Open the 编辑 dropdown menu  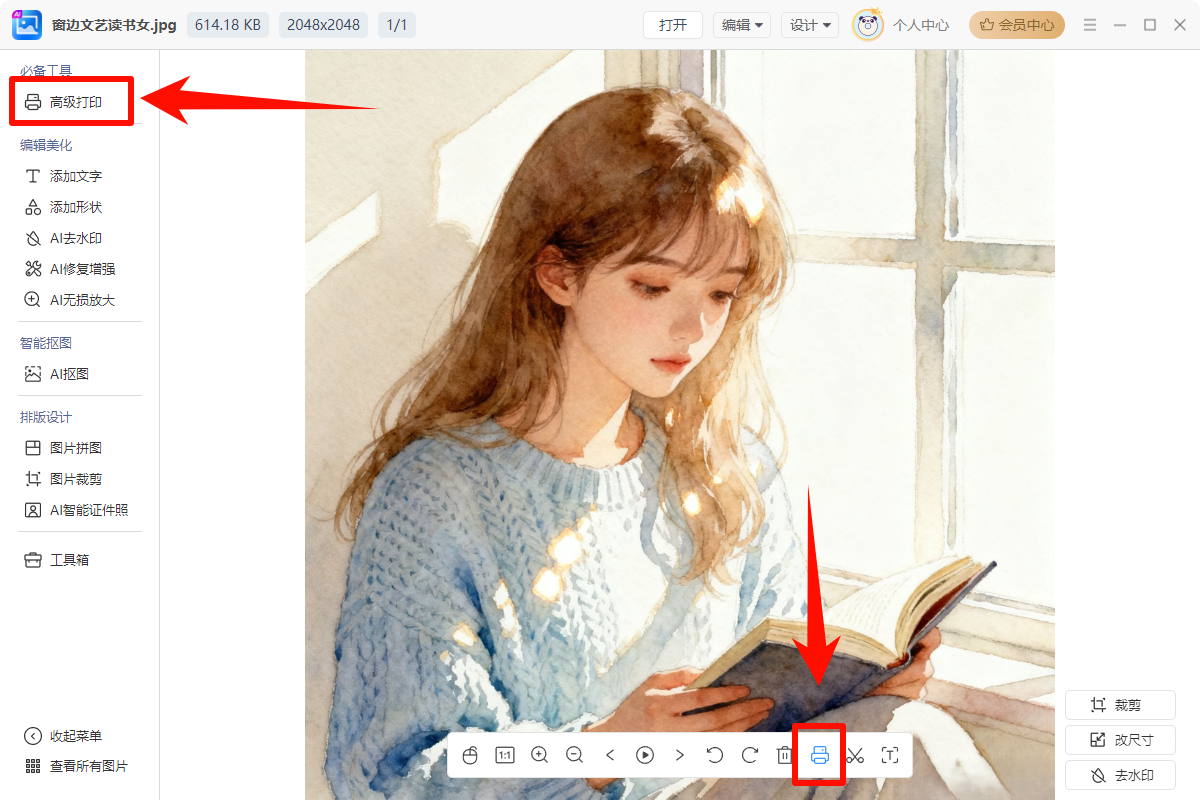[x=742, y=25]
